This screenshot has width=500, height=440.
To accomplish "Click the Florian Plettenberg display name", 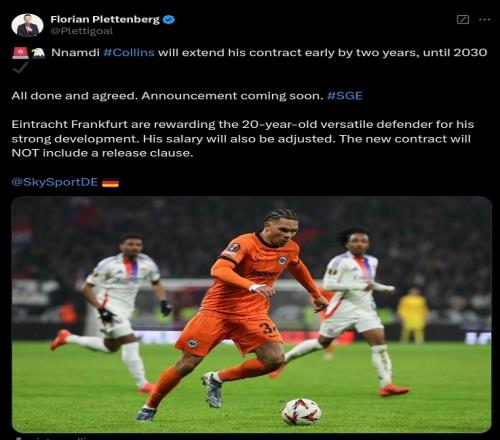I will [x=105, y=20].
